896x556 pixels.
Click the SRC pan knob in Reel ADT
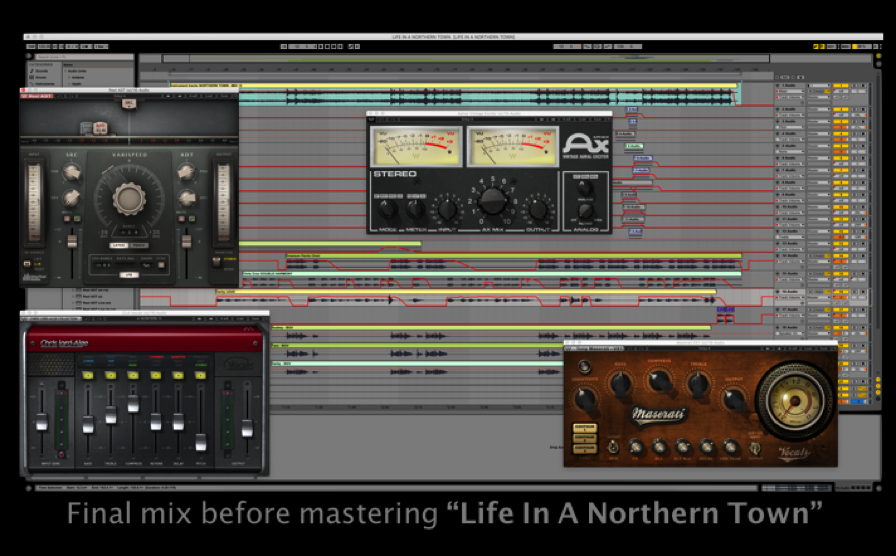click(71, 171)
